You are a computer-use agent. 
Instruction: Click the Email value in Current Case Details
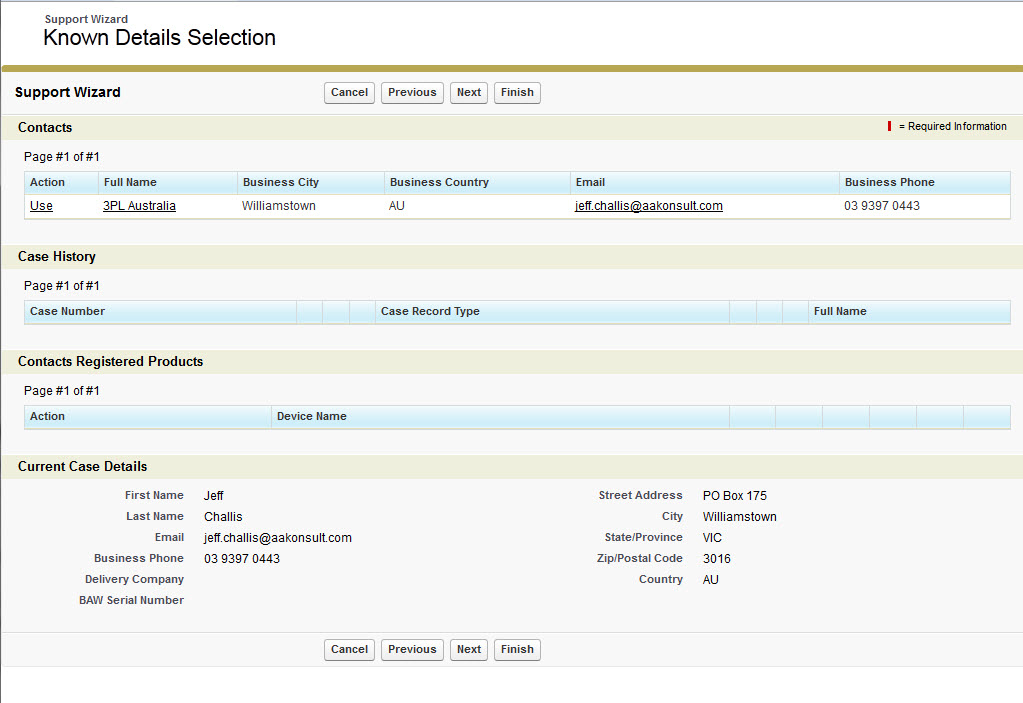(x=277, y=538)
